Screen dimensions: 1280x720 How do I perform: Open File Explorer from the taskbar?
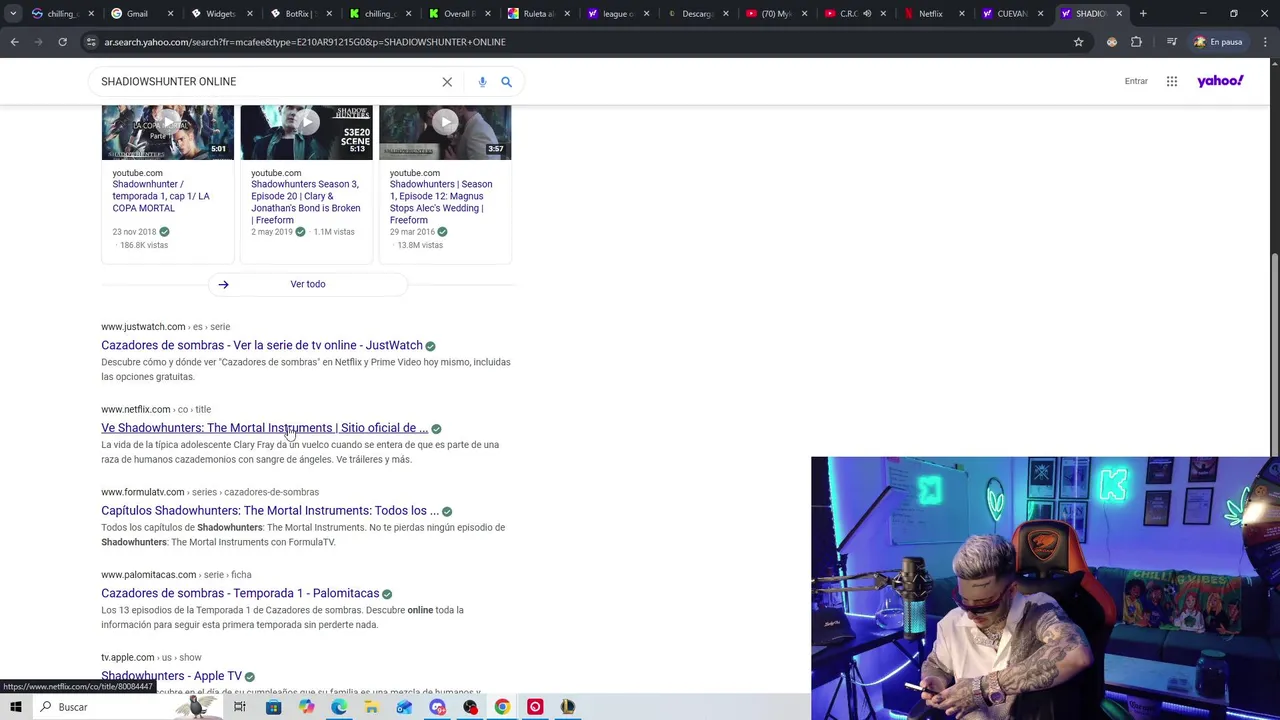[371, 707]
